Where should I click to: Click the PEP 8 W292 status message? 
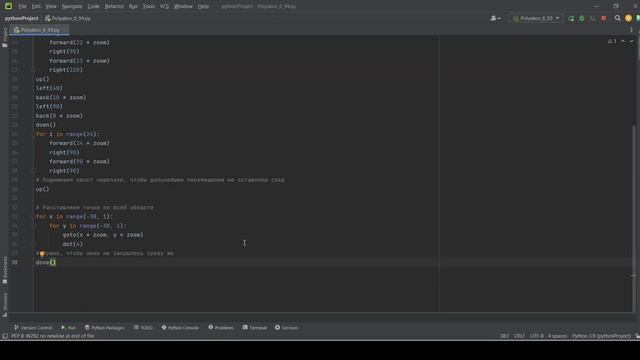tap(53, 336)
